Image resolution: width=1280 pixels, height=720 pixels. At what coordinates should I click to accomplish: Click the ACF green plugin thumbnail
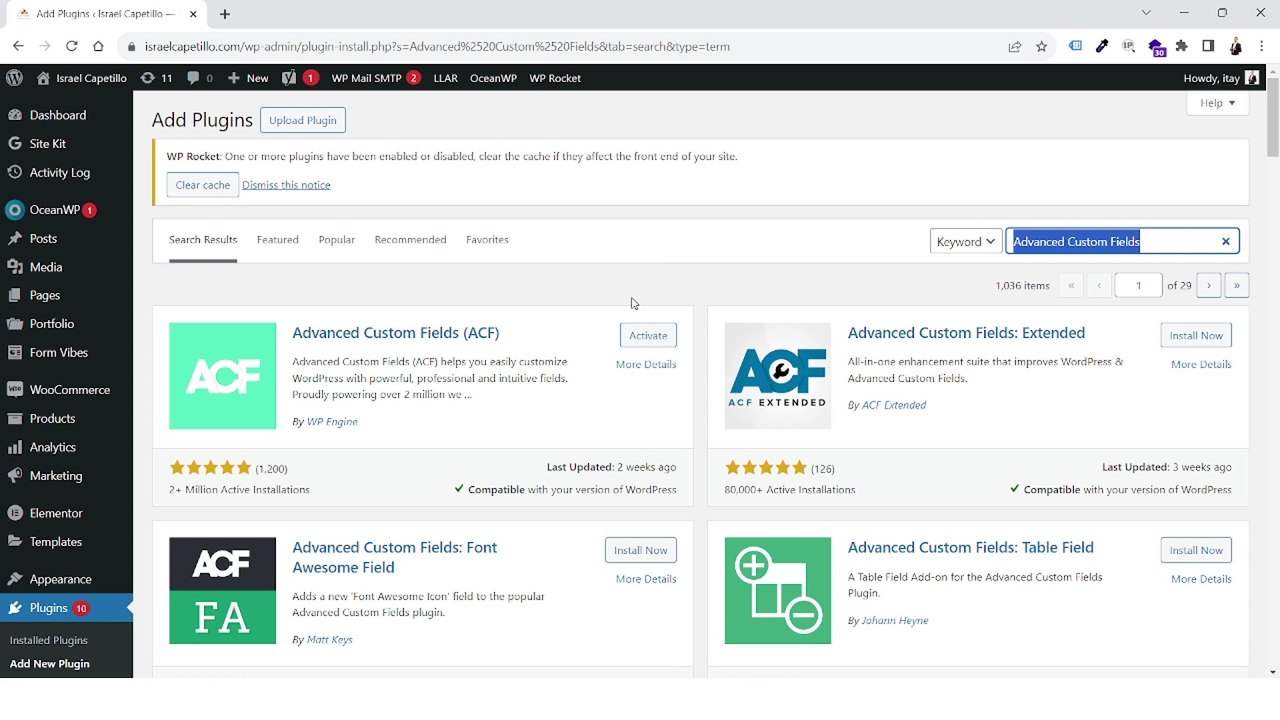[x=223, y=376]
